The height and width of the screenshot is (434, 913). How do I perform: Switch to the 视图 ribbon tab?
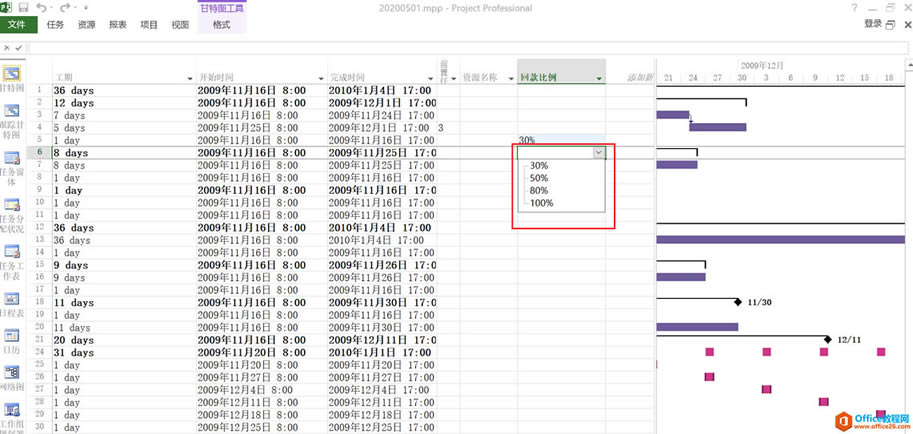coord(180,25)
